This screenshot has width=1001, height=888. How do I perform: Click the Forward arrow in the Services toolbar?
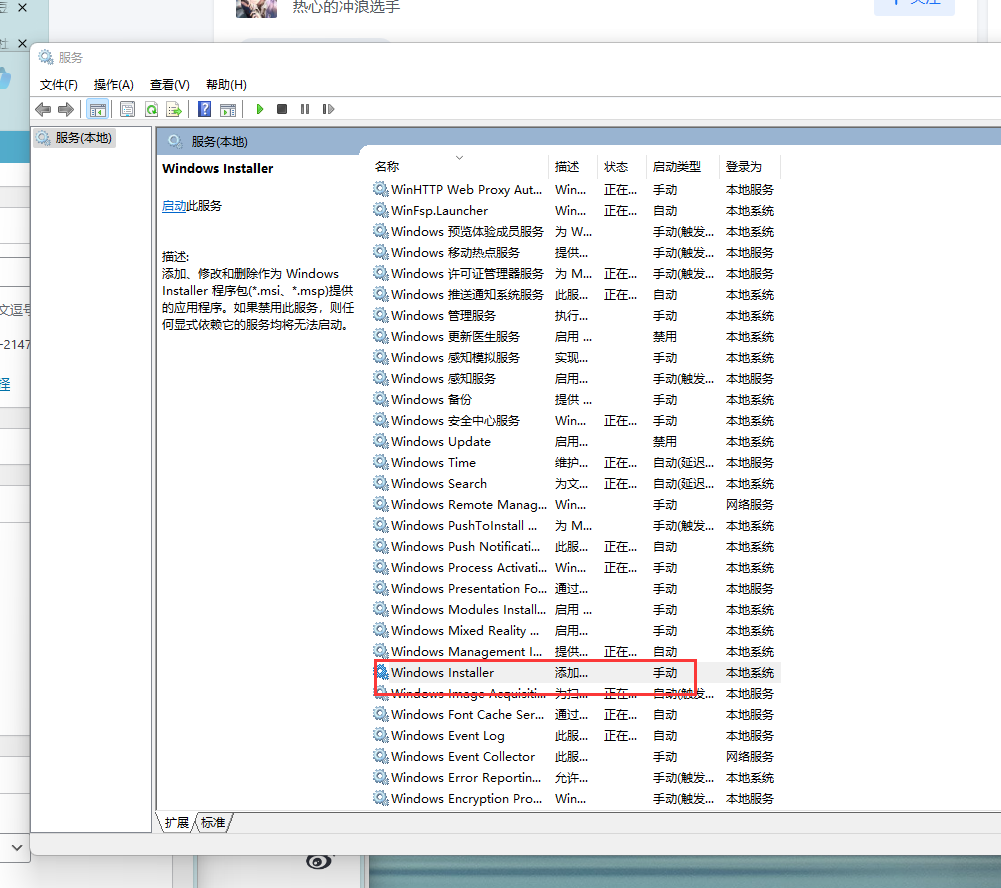[x=66, y=109]
